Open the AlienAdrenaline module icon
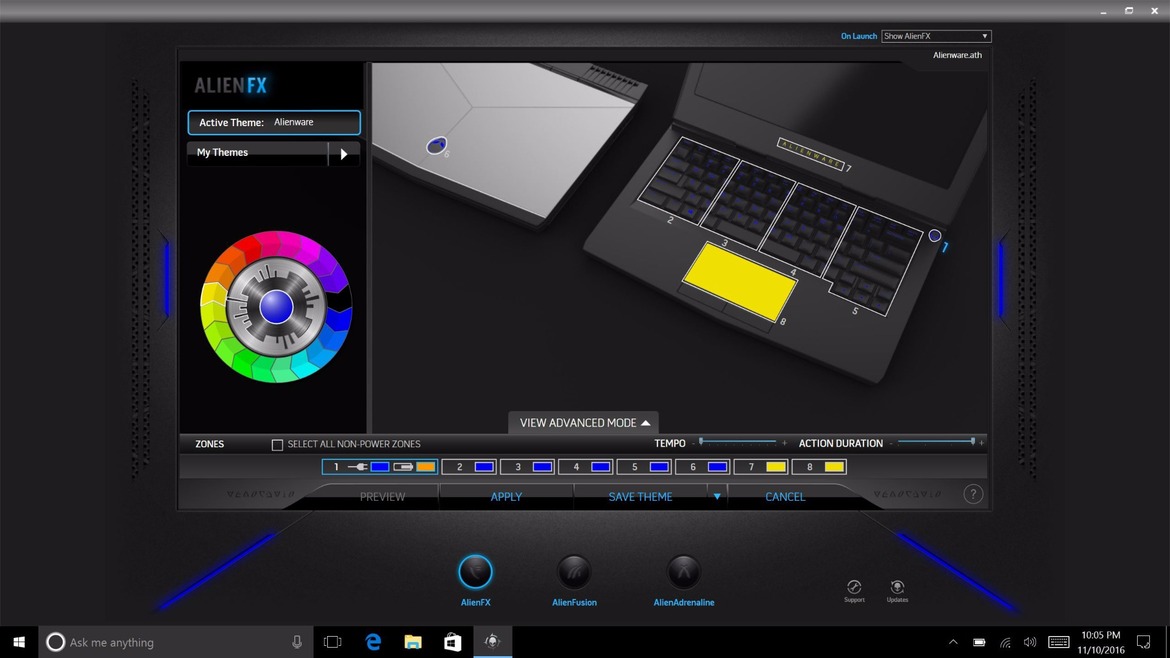Viewport: 1170px width, 658px height. pos(683,572)
